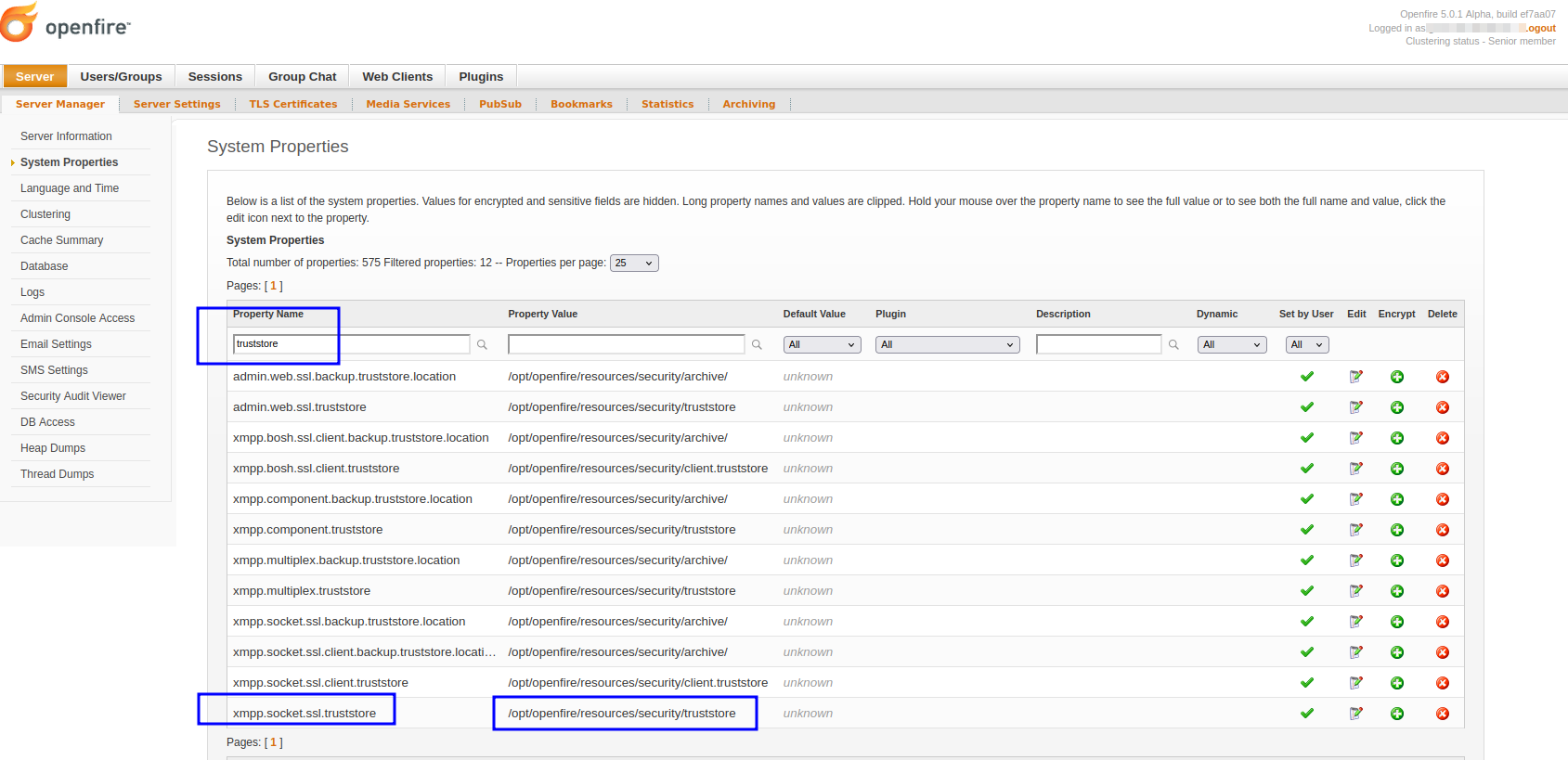Edit the xmpp.socket.ssl.backup.truststore.location property
Viewport: 1568px width, 760px height.
(1356, 622)
